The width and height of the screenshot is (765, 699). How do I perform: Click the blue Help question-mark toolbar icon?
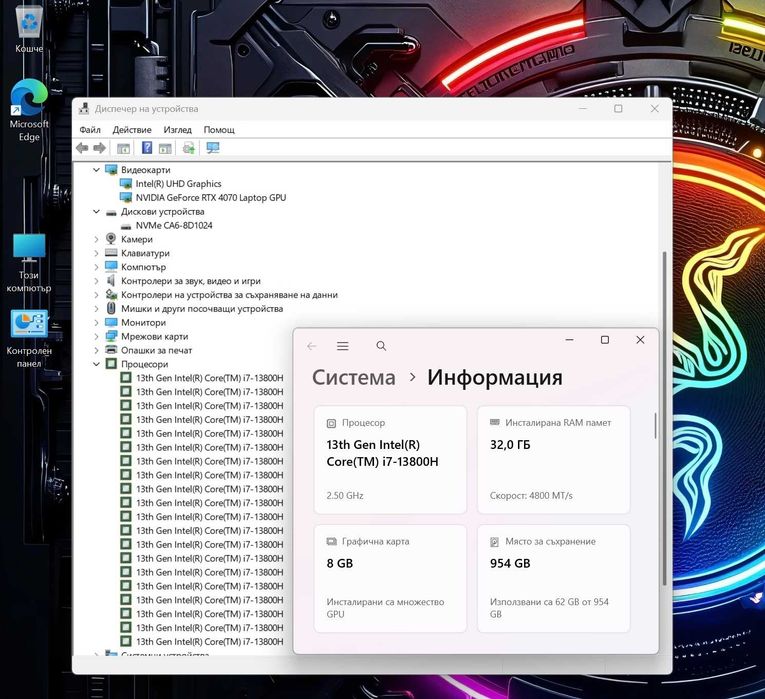(x=147, y=147)
